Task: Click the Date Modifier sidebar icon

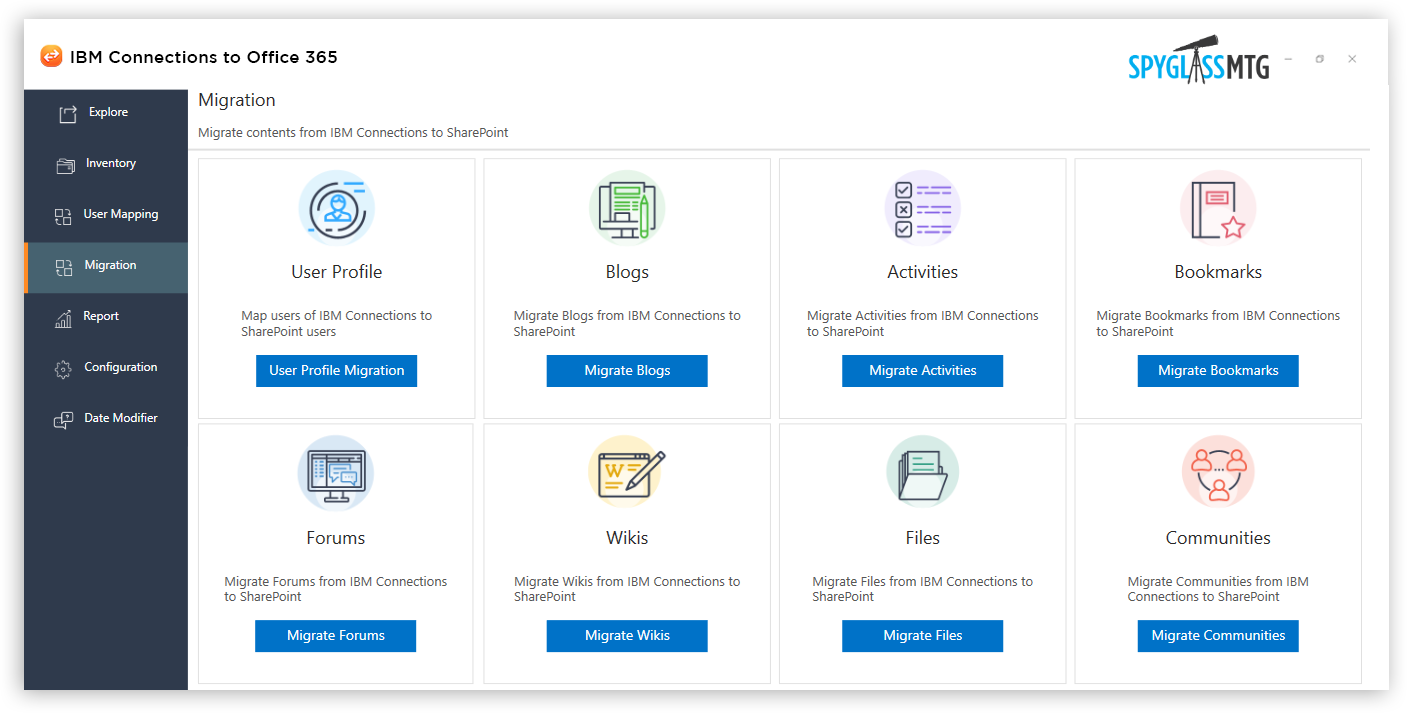Action: click(x=63, y=420)
